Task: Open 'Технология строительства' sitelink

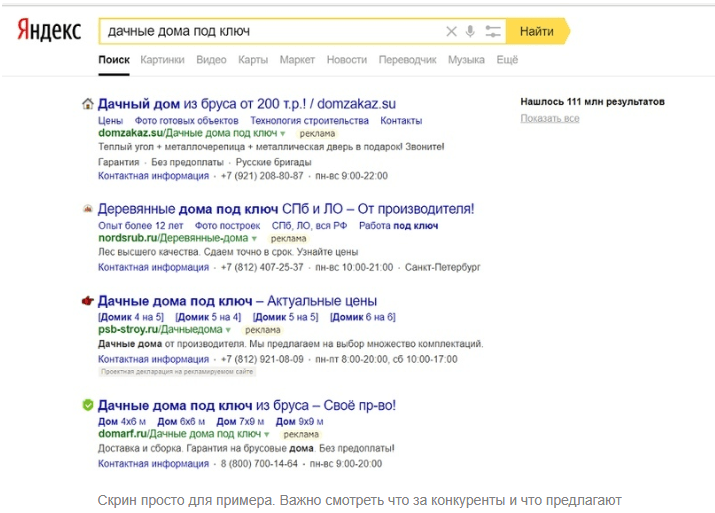Action: (x=309, y=121)
